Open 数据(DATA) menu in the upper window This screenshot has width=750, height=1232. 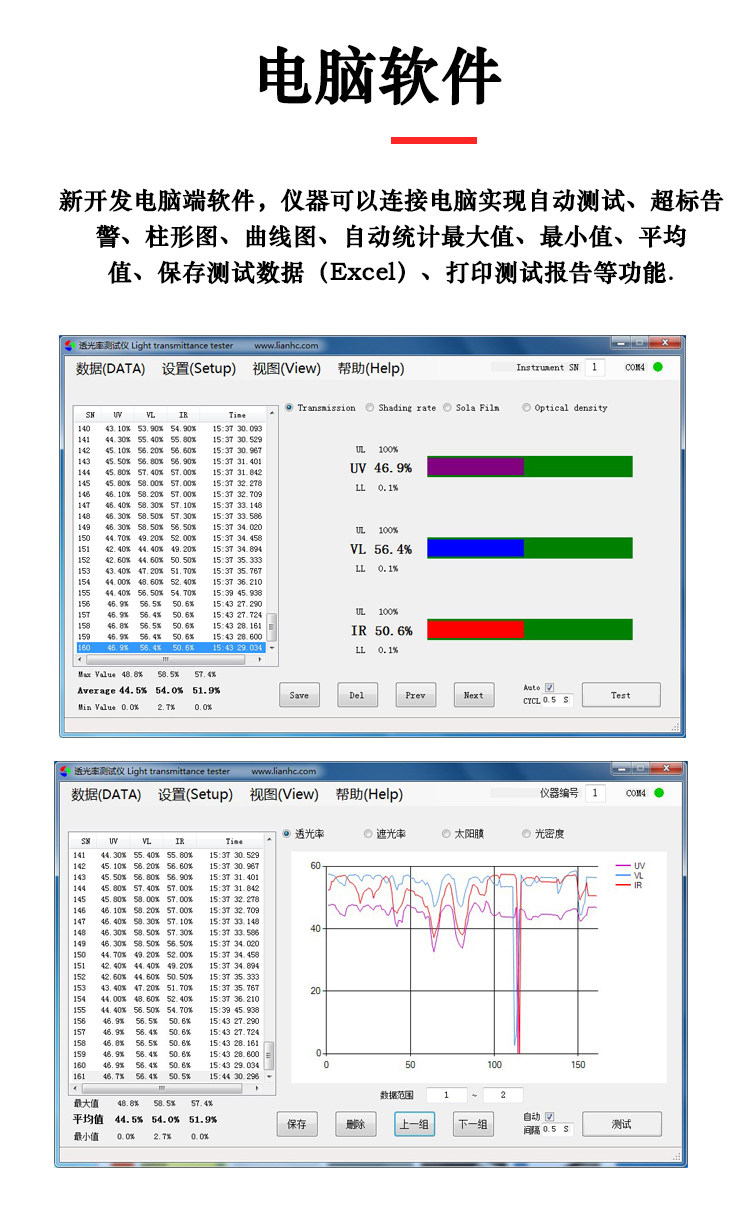click(x=110, y=369)
